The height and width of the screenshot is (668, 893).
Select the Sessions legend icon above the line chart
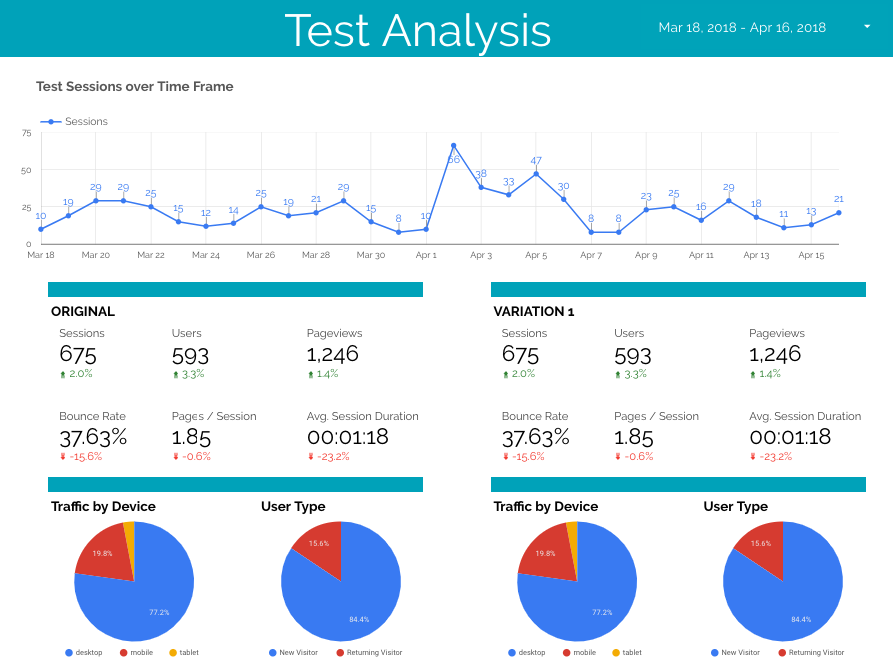50,121
